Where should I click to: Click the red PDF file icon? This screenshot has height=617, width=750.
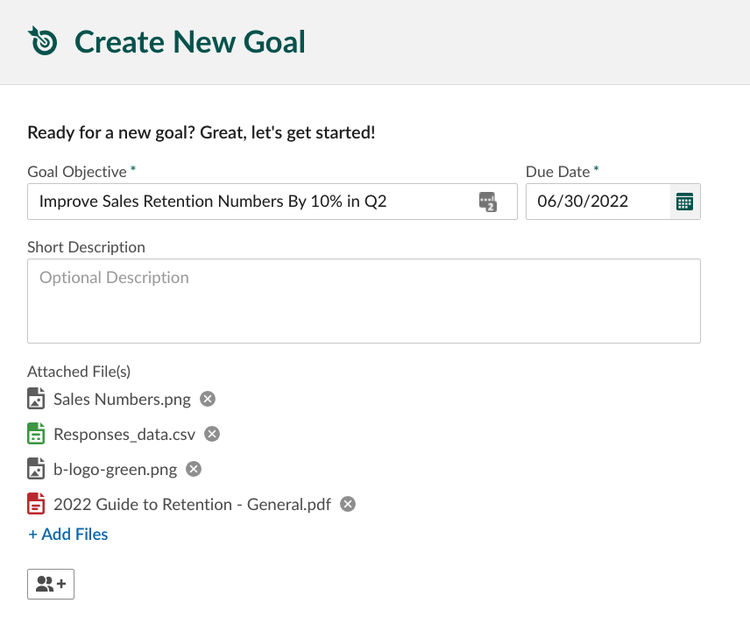pyautogui.click(x=36, y=504)
